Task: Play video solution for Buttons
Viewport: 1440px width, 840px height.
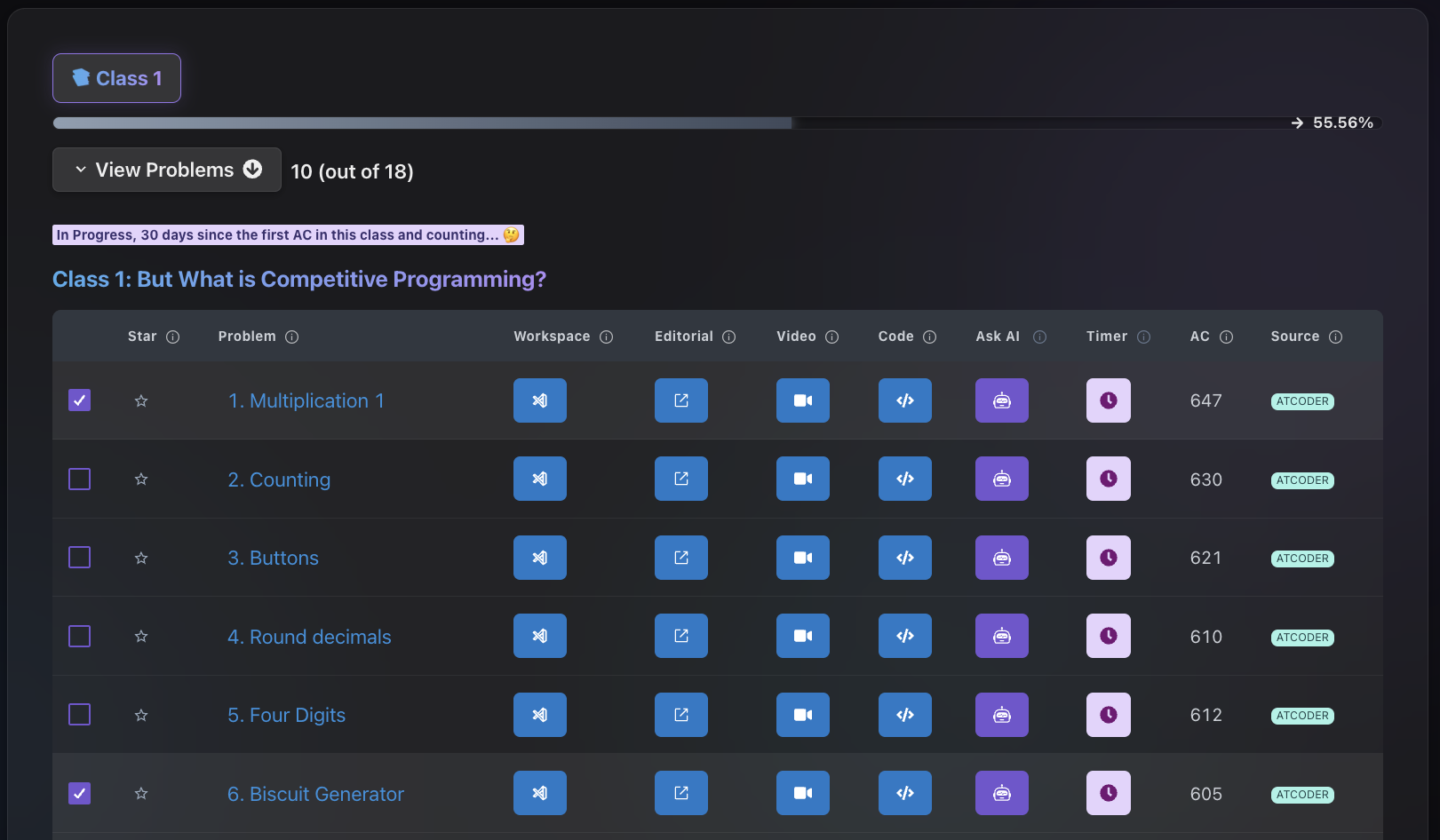Action: (x=802, y=558)
